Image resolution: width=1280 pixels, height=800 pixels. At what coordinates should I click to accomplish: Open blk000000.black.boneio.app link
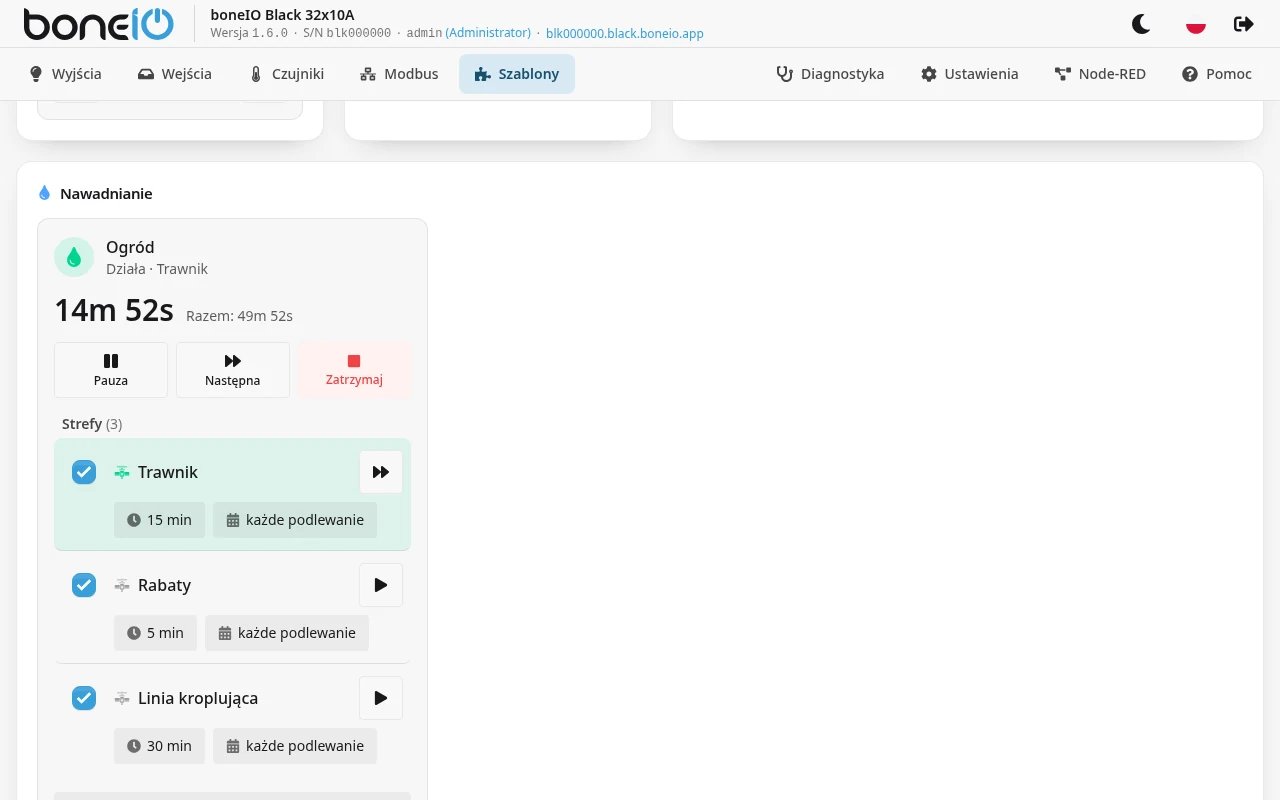[625, 33]
